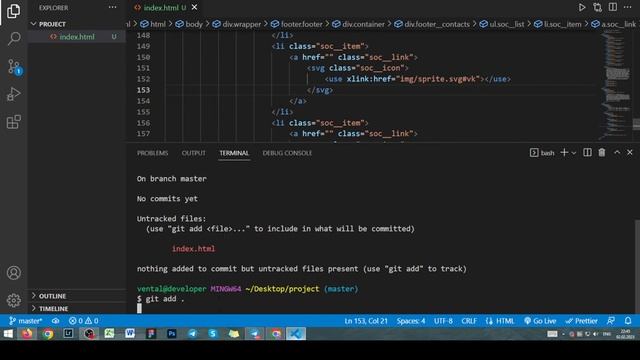Start server with Go Live
The image size is (640, 360).
(x=540, y=321)
